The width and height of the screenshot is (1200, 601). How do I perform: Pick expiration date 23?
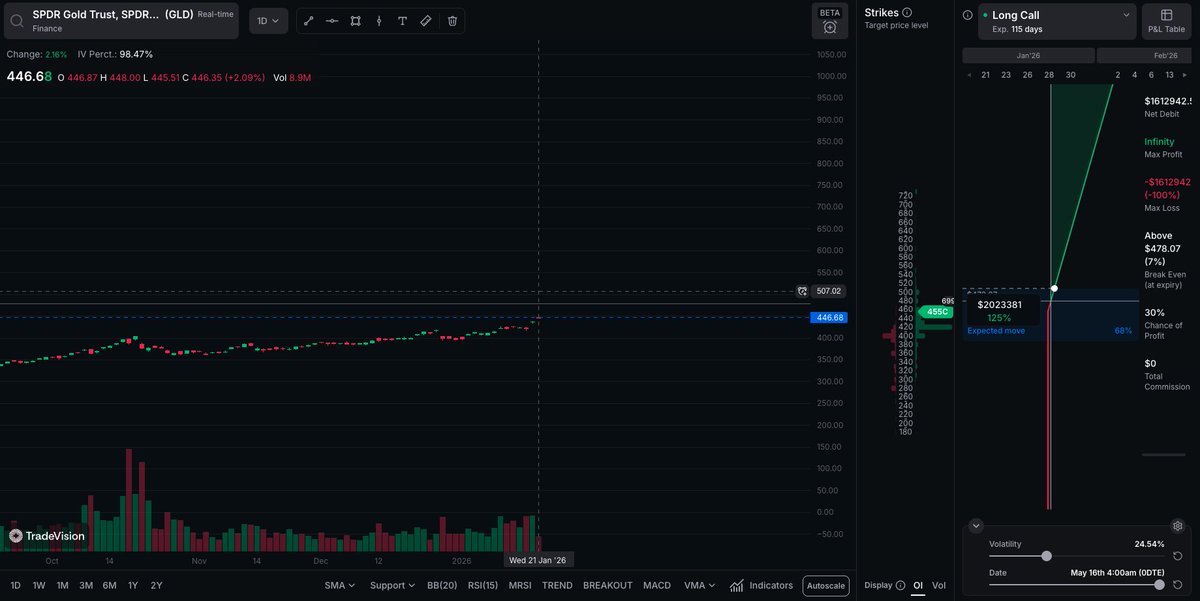click(1006, 75)
